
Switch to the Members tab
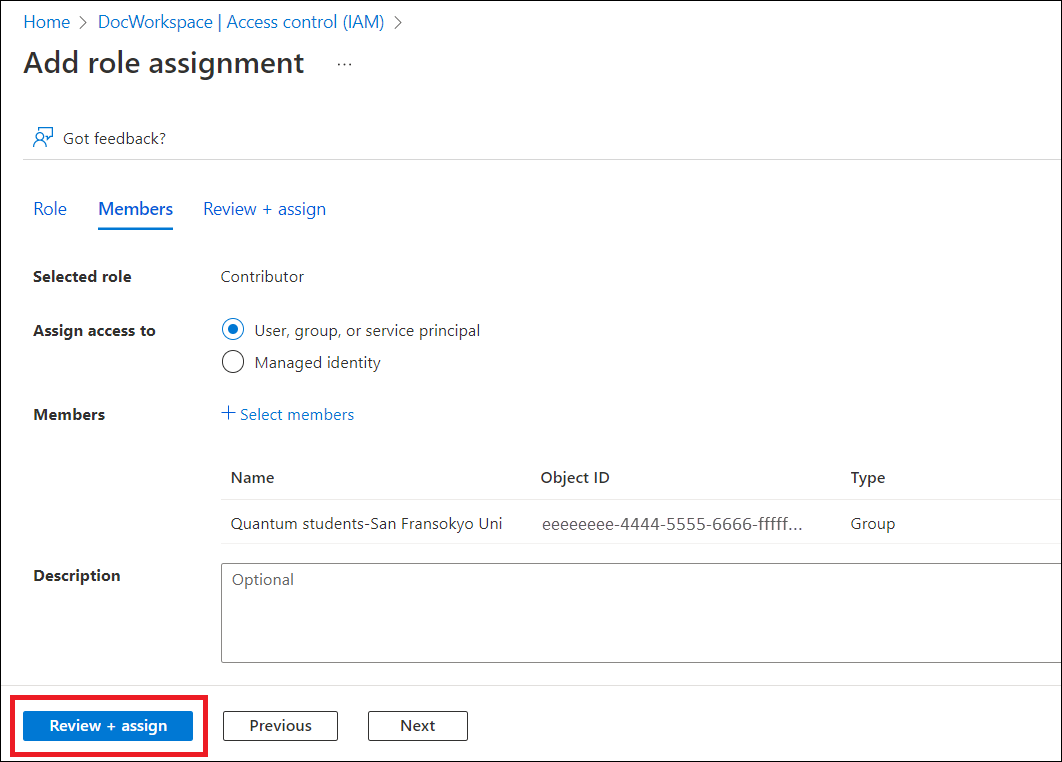[135, 209]
